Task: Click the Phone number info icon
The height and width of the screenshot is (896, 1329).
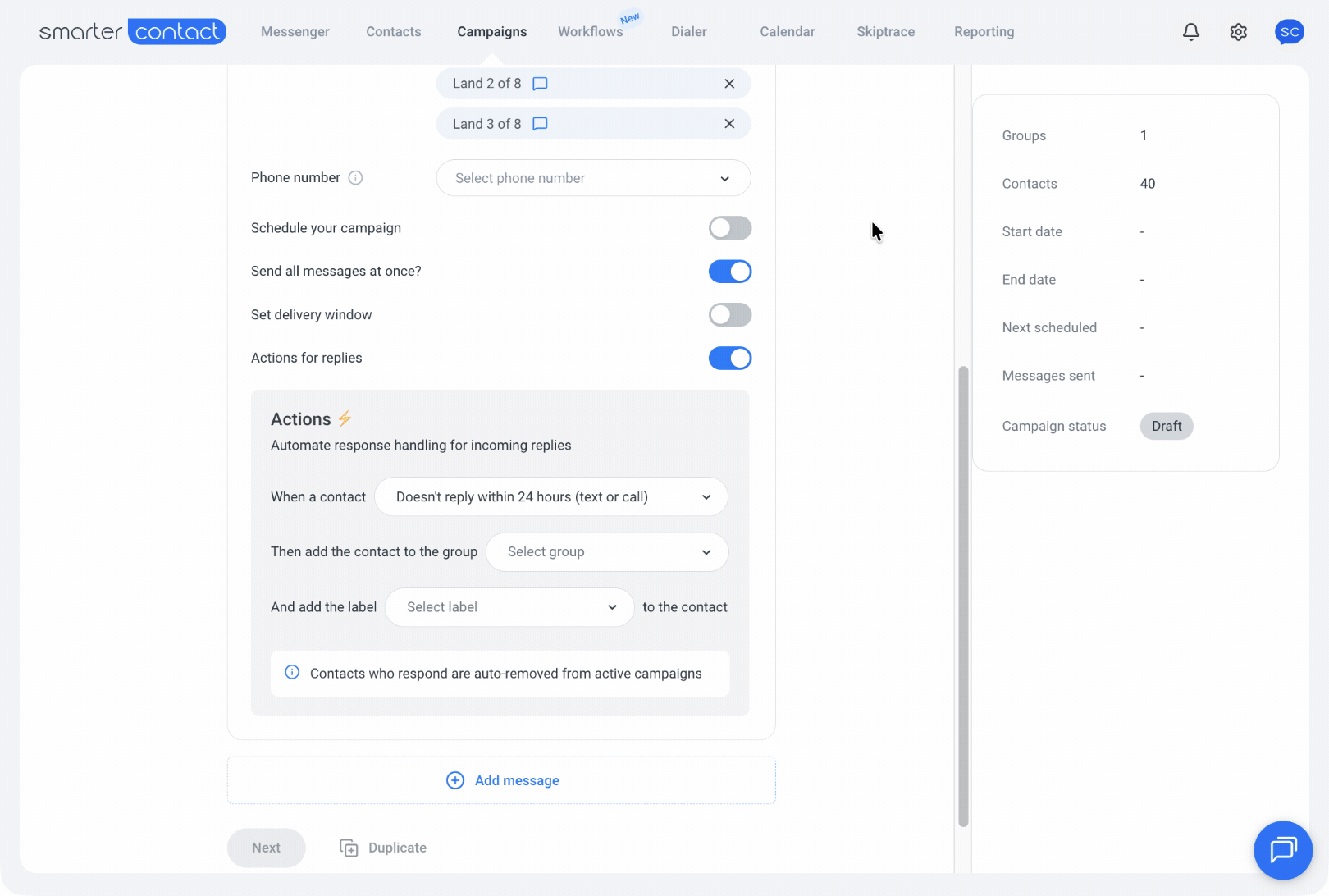Action: tap(355, 178)
